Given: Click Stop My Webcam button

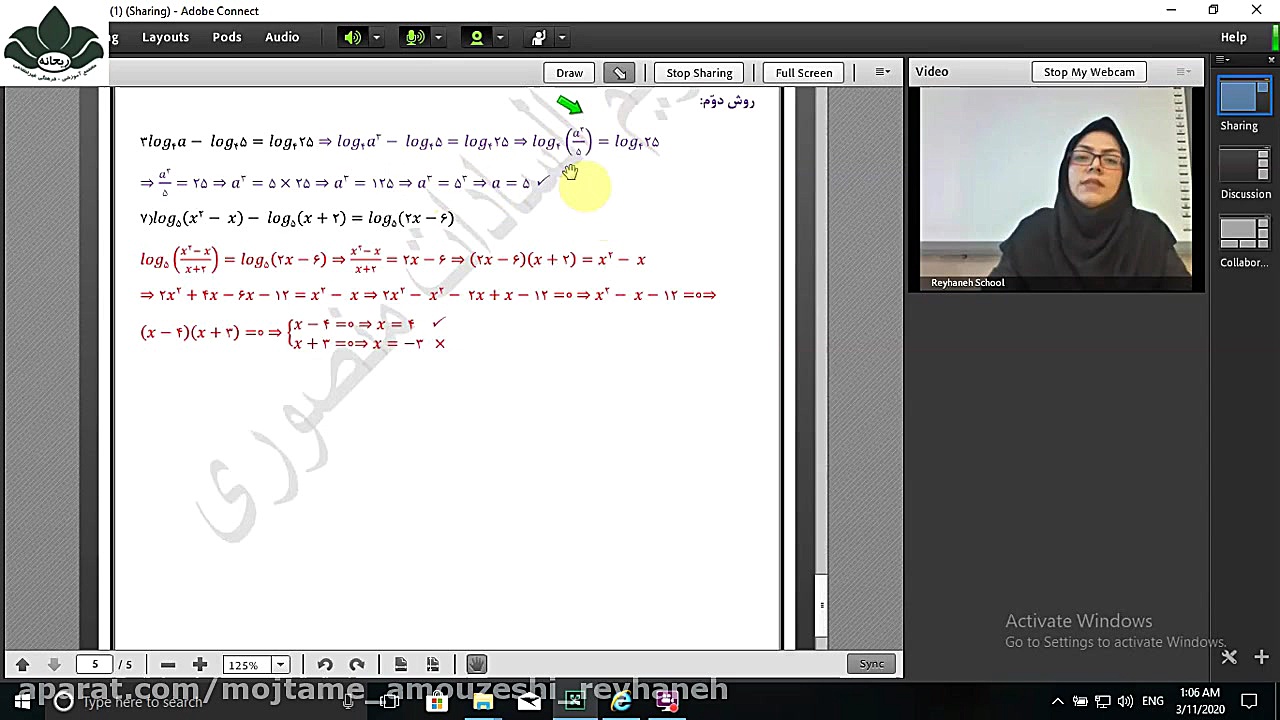Looking at the screenshot, I should point(1089,72).
